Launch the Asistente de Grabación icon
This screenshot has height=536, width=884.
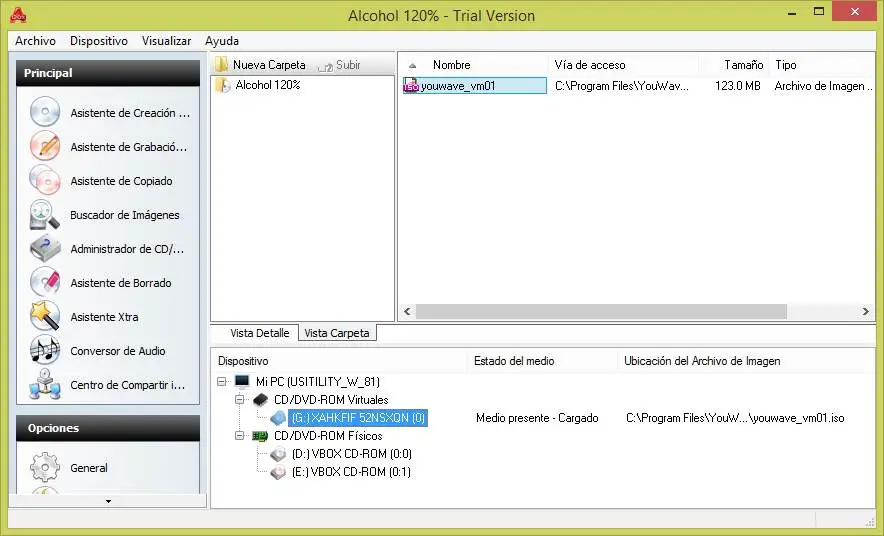(45, 146)
